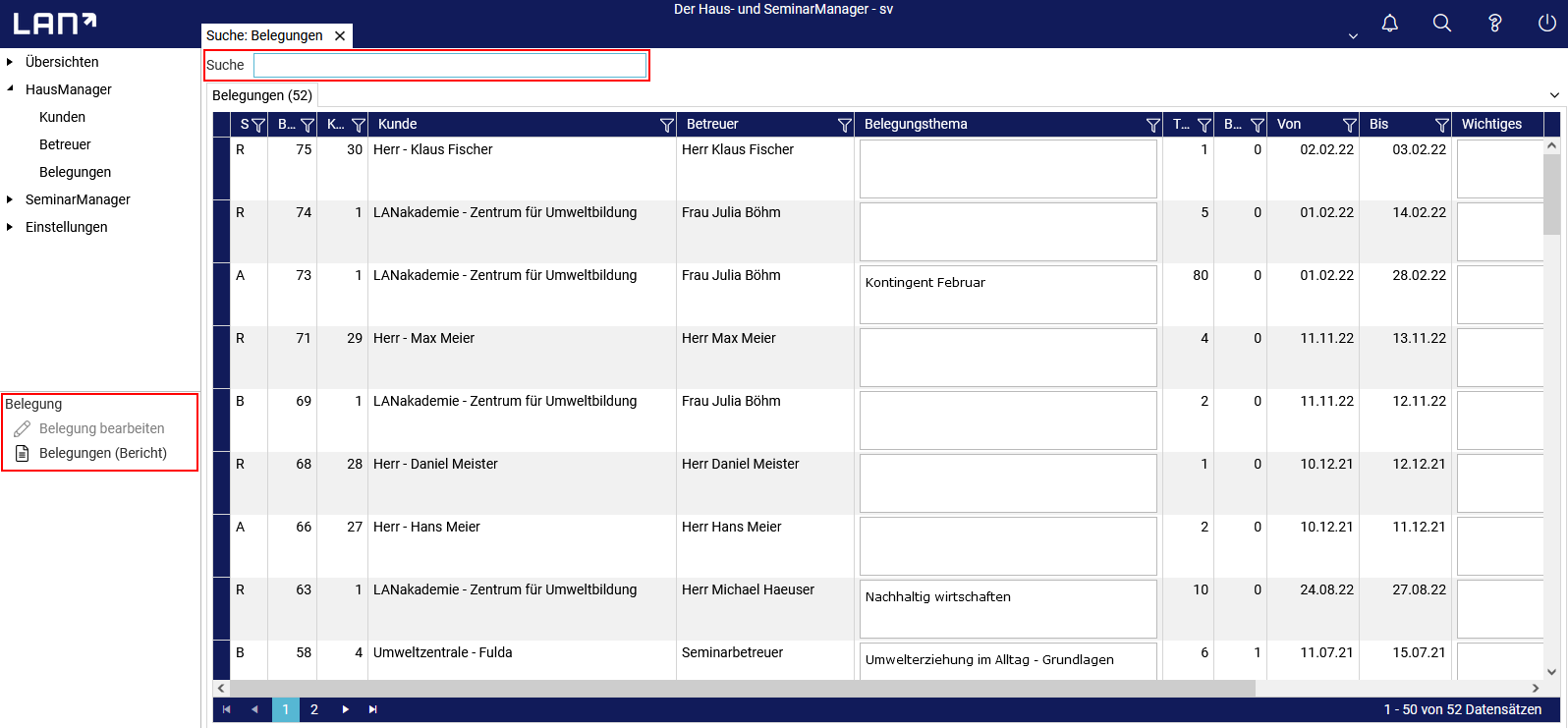Viewport: 1568px width, 728px height.
Task: Click the power logout icon
Action: tap(1546, 23)
